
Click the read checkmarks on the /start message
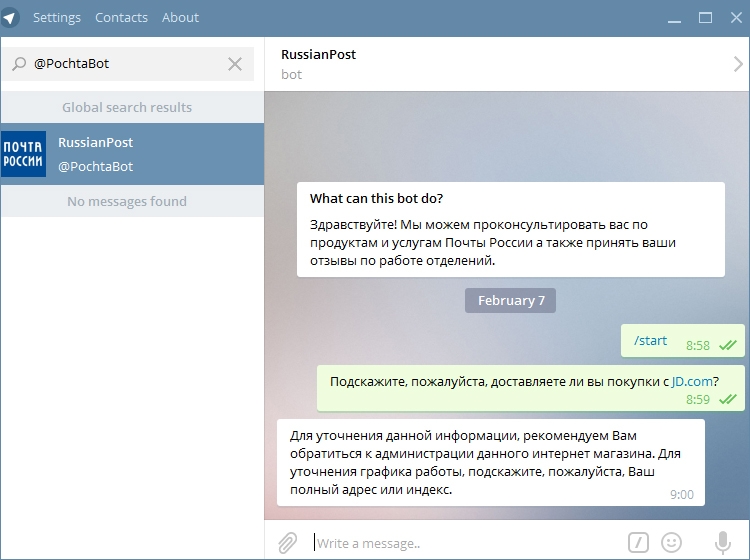pyautogui.click(x=728, y=345)
